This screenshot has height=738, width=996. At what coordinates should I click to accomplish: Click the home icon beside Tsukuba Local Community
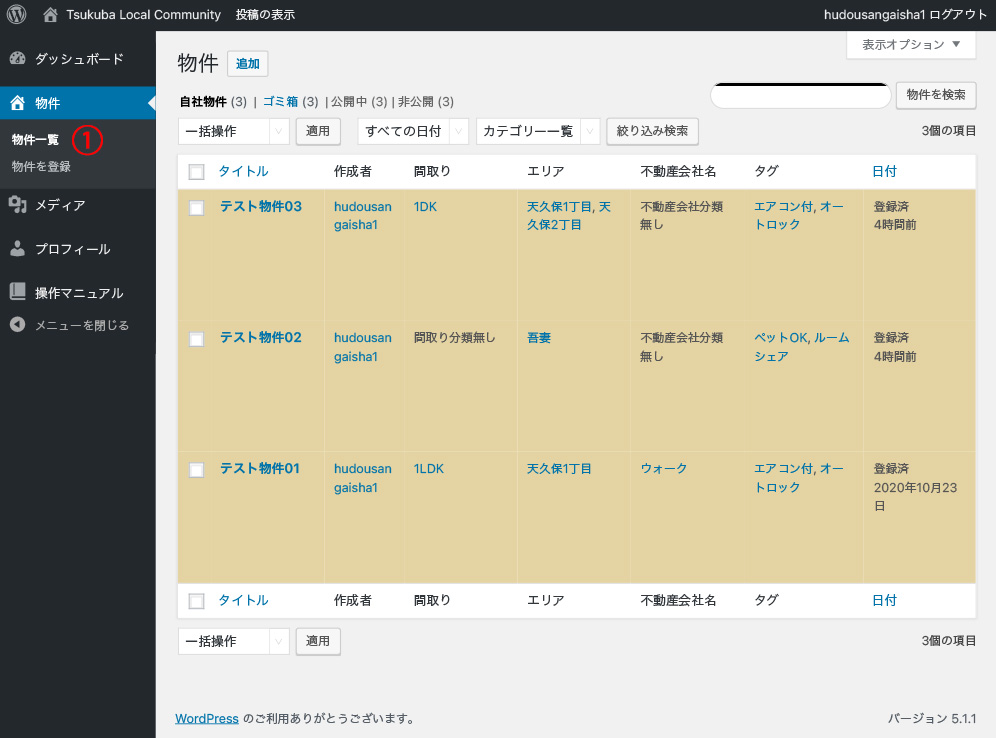tap(50, 15)
